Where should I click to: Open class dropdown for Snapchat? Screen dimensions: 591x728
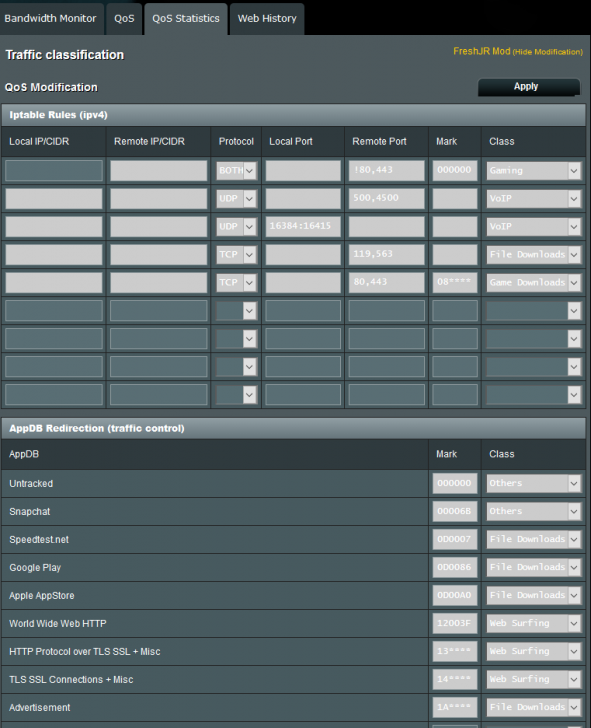point(534,511)
